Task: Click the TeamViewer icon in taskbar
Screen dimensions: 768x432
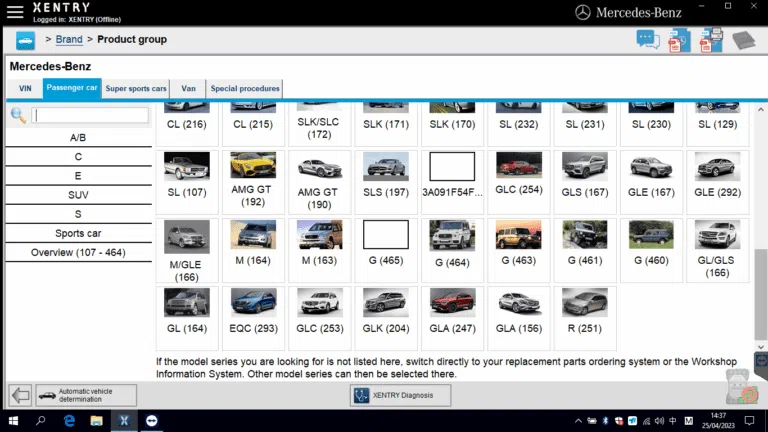Action: [x=151, y=421]
